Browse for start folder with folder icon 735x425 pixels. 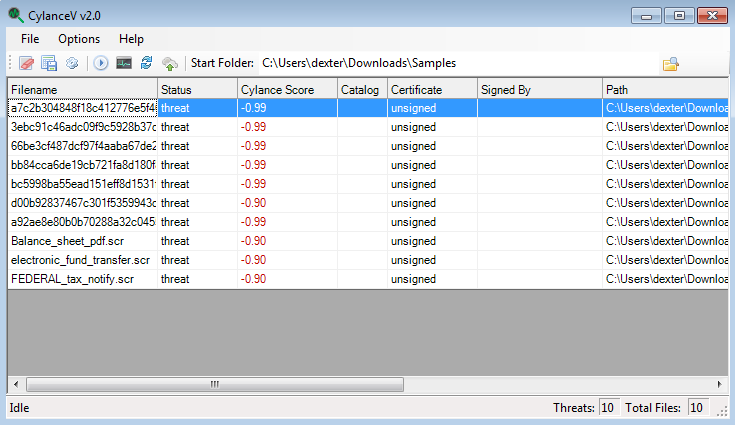(670, 64)
